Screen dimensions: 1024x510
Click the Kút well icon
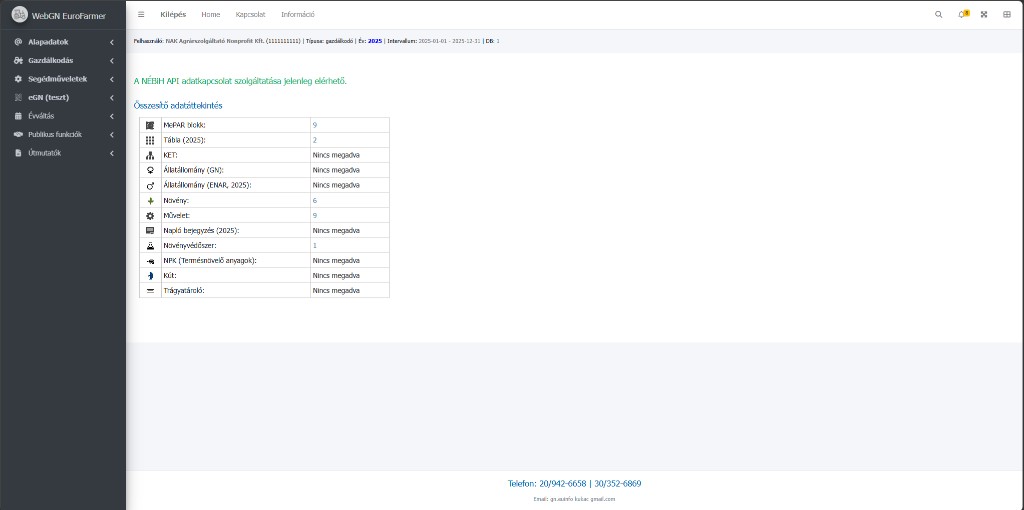point(150,276)
